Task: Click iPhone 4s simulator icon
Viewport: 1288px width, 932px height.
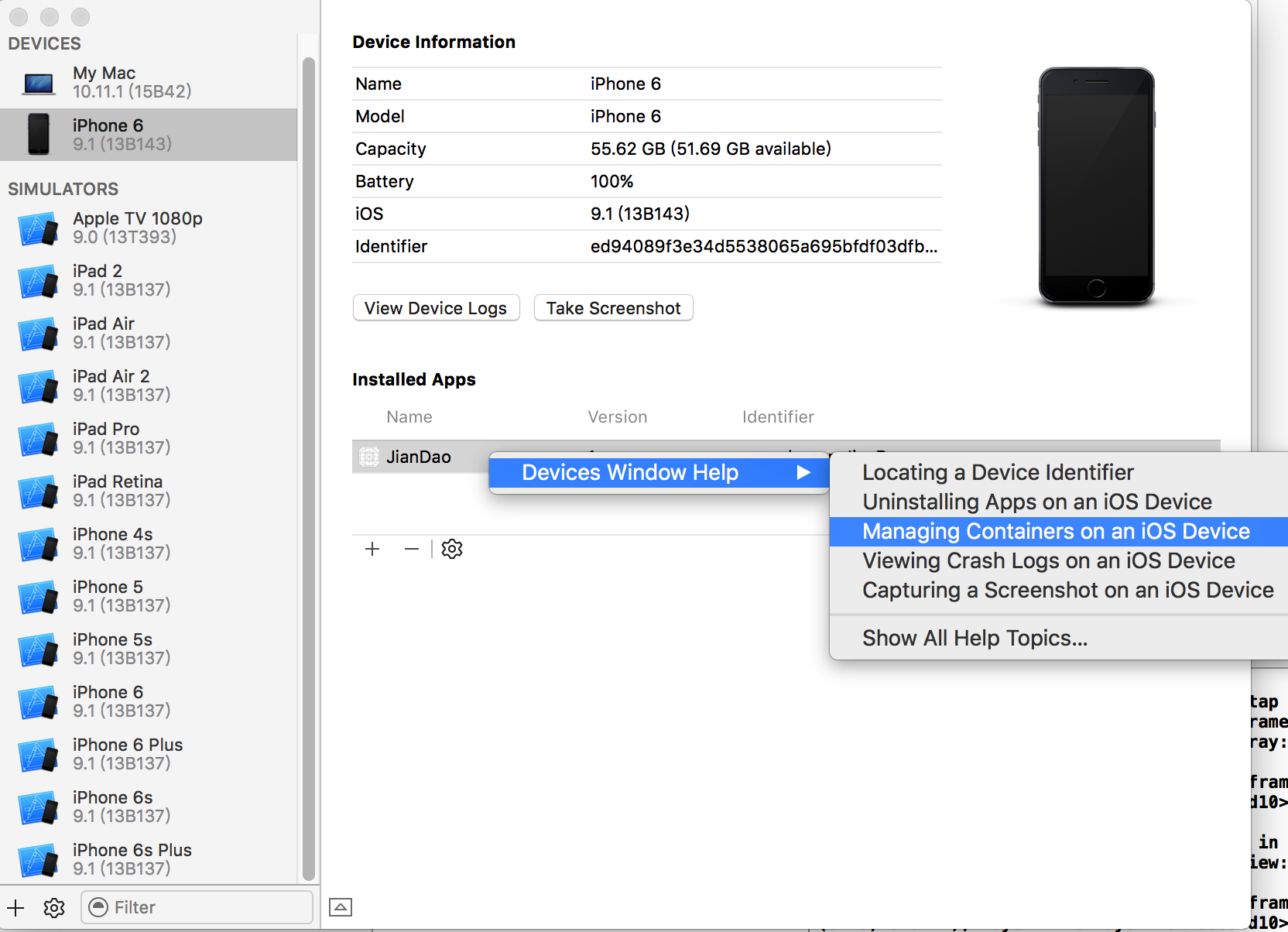Action: pos(39,544)
